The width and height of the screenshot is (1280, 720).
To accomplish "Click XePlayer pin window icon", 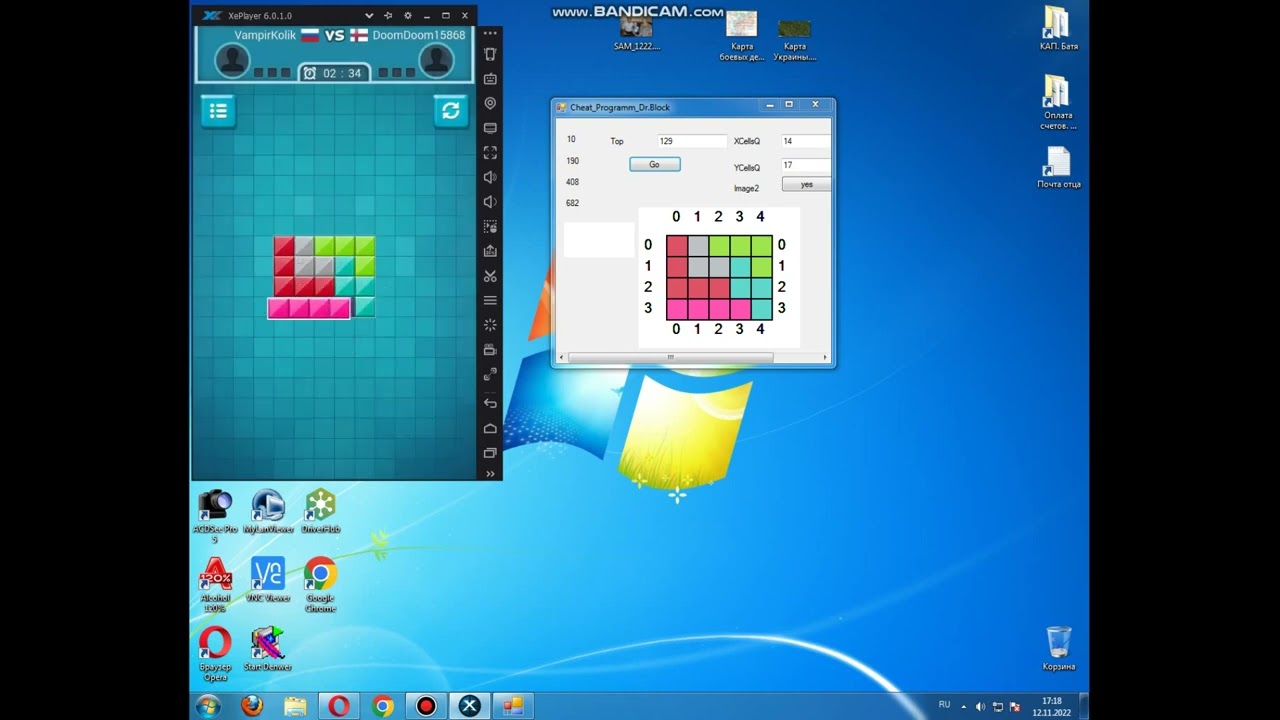I will tap(388, 16).
